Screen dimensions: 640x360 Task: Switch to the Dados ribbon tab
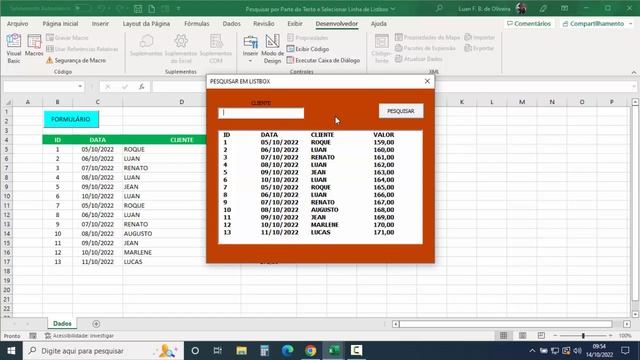(231, 24)
